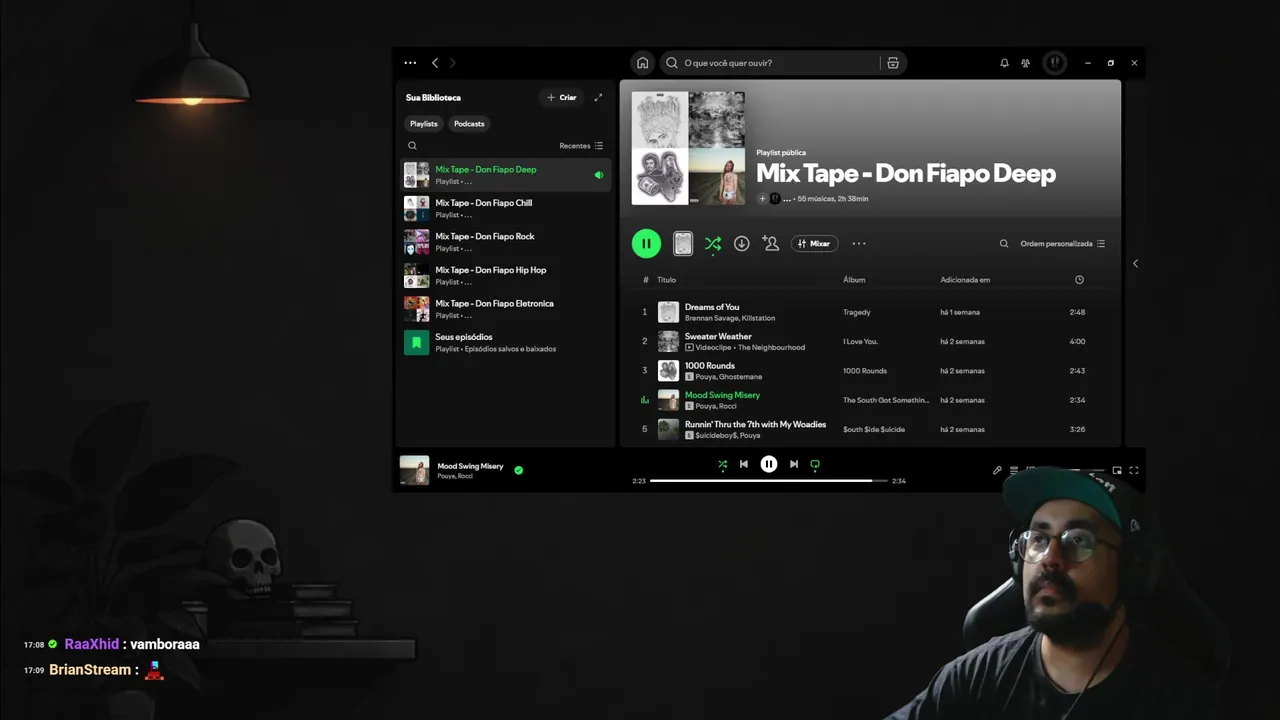Open the Friend Activity icon
This screenshot has height=720, width=1280.
coord(1025,63)
